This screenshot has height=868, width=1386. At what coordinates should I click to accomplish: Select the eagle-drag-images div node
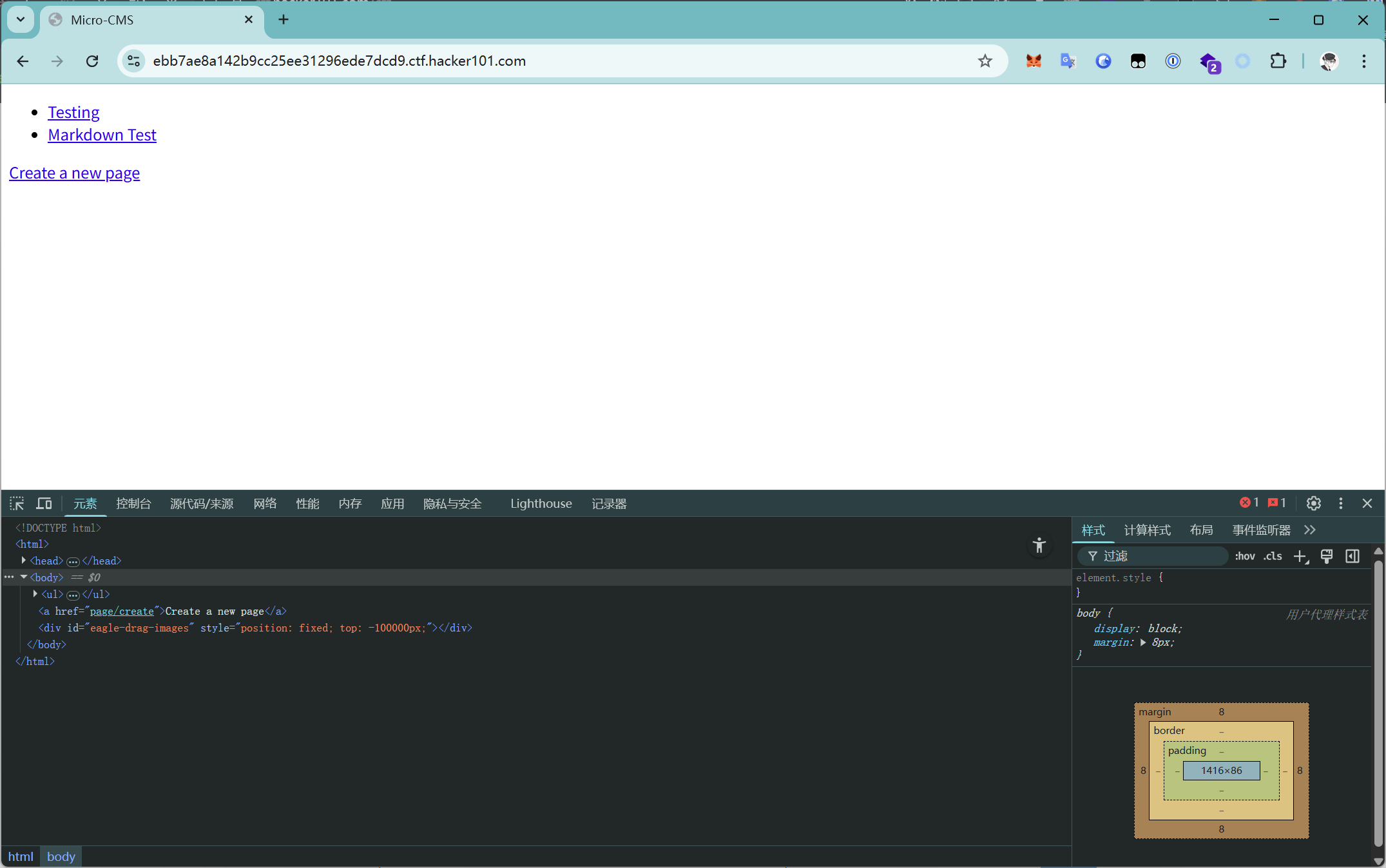point(255,628)
